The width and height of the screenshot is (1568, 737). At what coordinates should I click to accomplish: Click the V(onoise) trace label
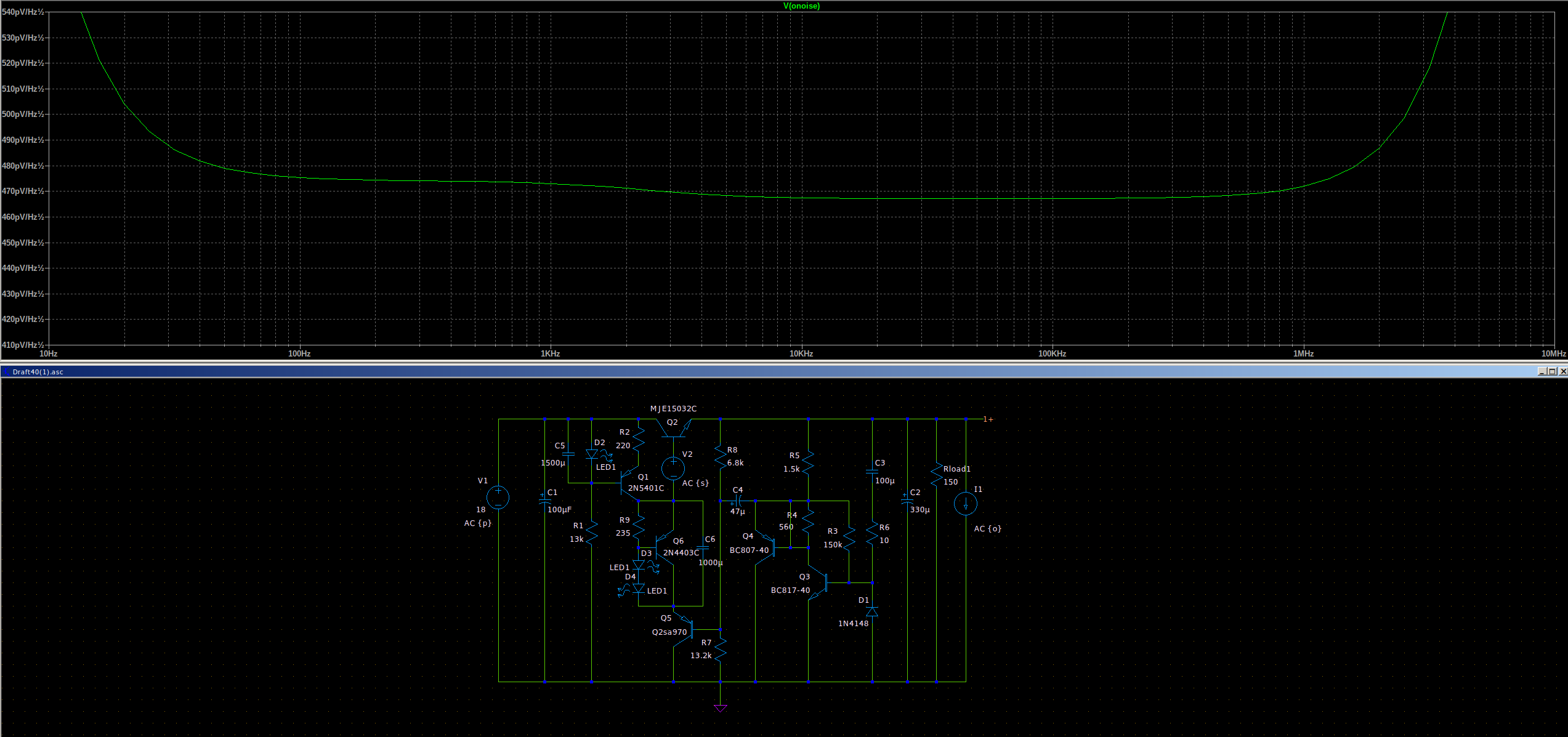[801, 6]
